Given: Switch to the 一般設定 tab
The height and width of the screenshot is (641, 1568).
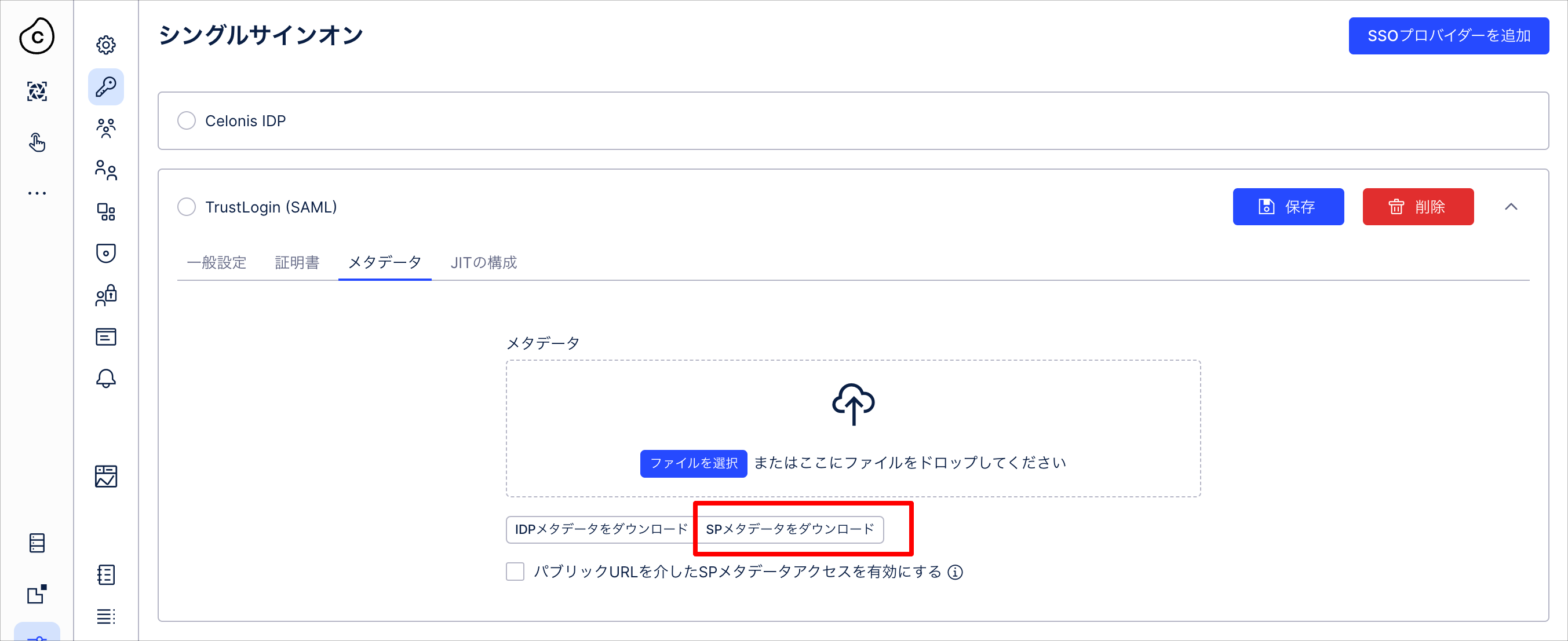Looking at the screenshot, I should point(217,262).
